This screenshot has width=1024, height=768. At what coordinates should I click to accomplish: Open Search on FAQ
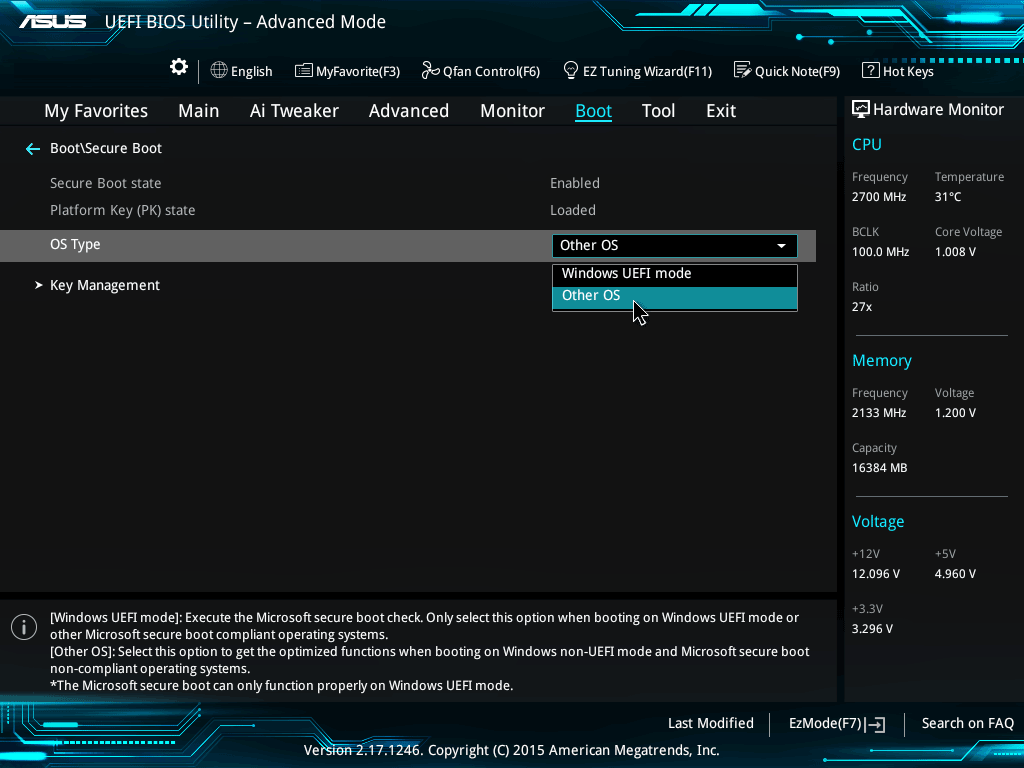(968, 724)
